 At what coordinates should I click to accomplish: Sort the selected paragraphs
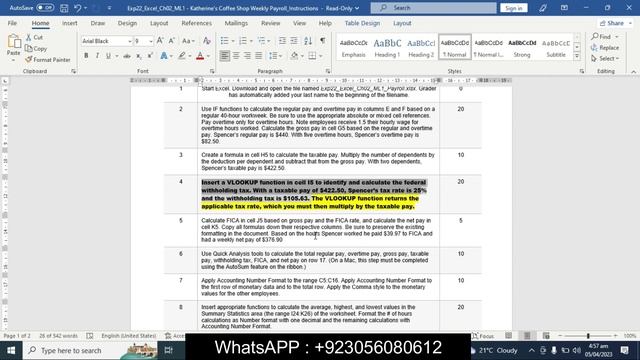[308, 40]
